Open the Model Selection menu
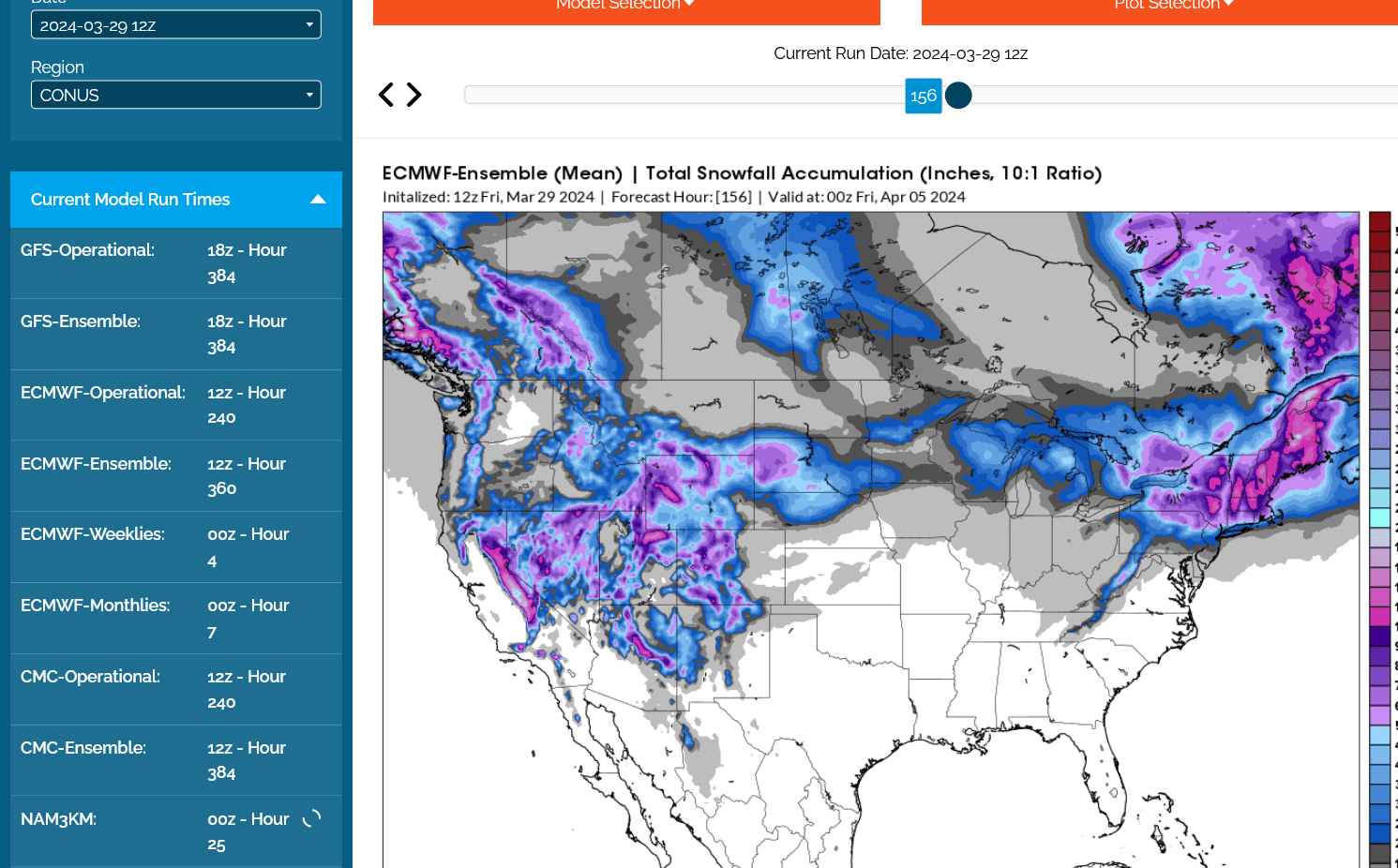Screen dimensions: 1398x868 [x=625, y=7]
